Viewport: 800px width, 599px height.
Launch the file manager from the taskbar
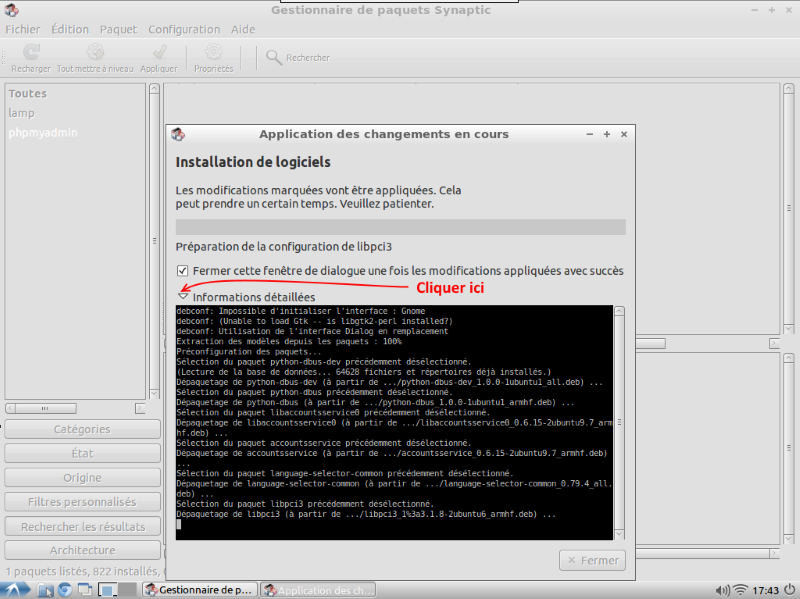coord(45,590)
